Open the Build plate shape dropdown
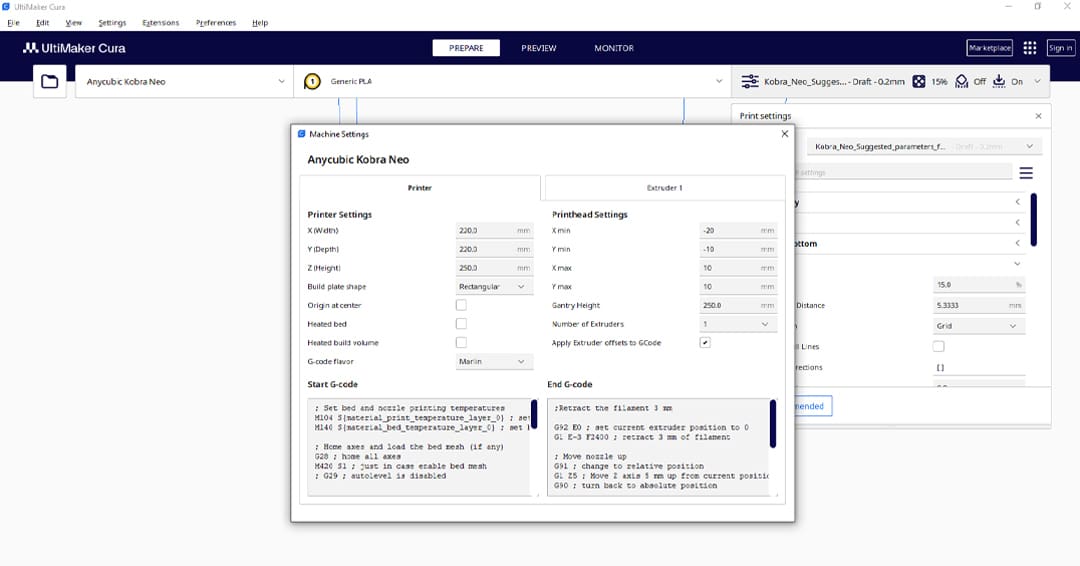Image resolution: width=1080 pixels, height=566 pixels. 494,286
